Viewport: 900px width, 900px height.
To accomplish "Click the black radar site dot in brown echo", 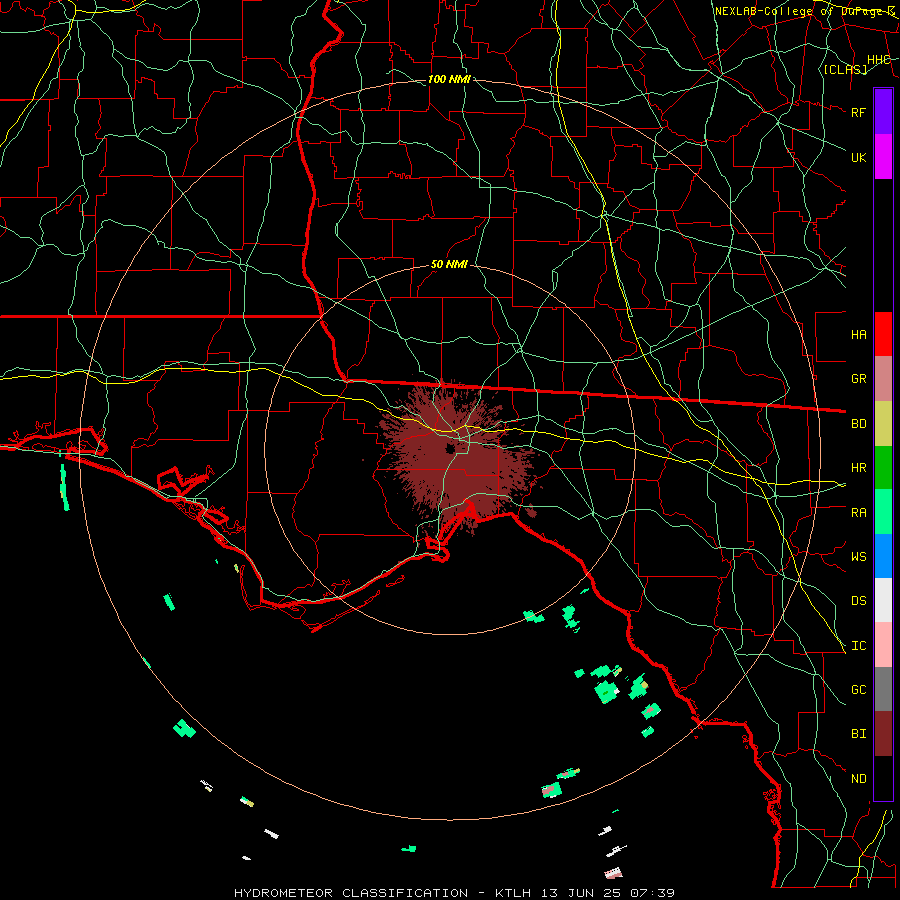I will pos(450,448).
